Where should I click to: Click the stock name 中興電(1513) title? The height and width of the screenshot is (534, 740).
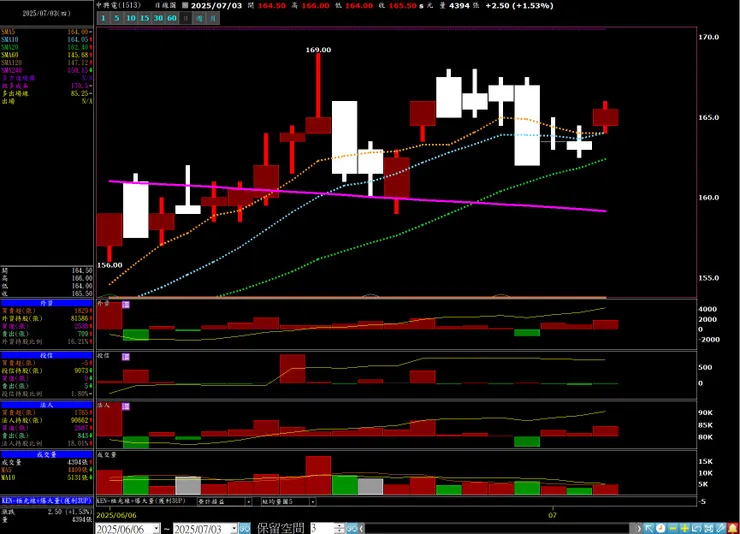[x=118, y=5]
